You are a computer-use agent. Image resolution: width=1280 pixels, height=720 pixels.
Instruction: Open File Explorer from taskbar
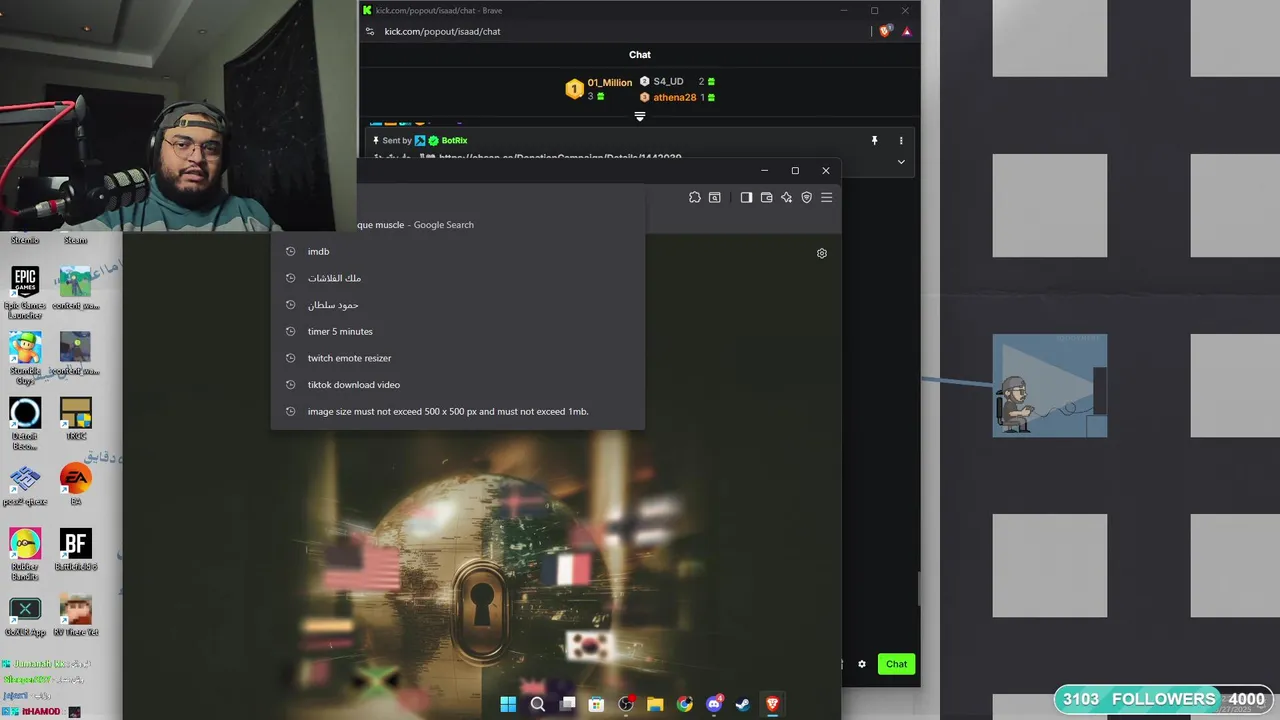point(655,704)
